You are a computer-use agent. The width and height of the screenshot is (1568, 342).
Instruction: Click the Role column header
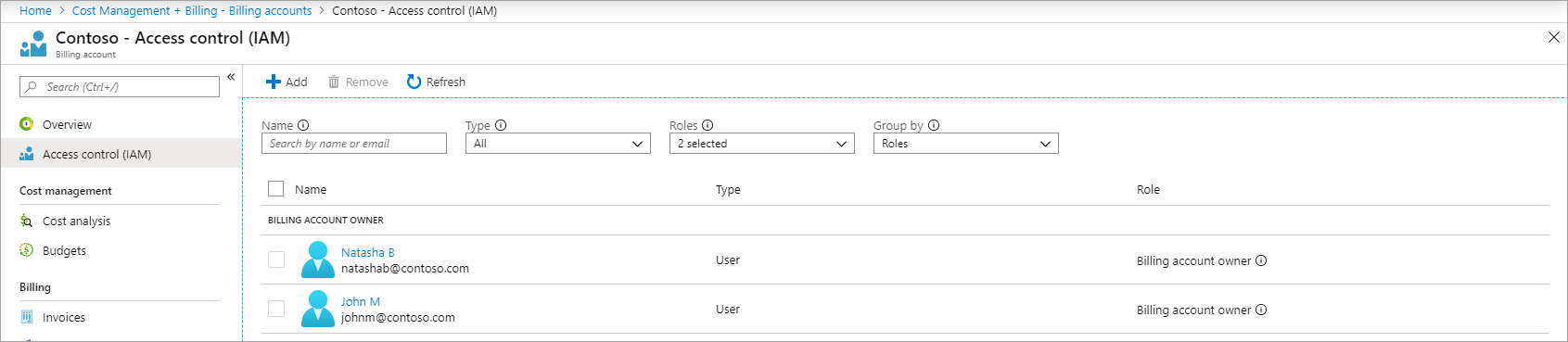click(1148, 189)
